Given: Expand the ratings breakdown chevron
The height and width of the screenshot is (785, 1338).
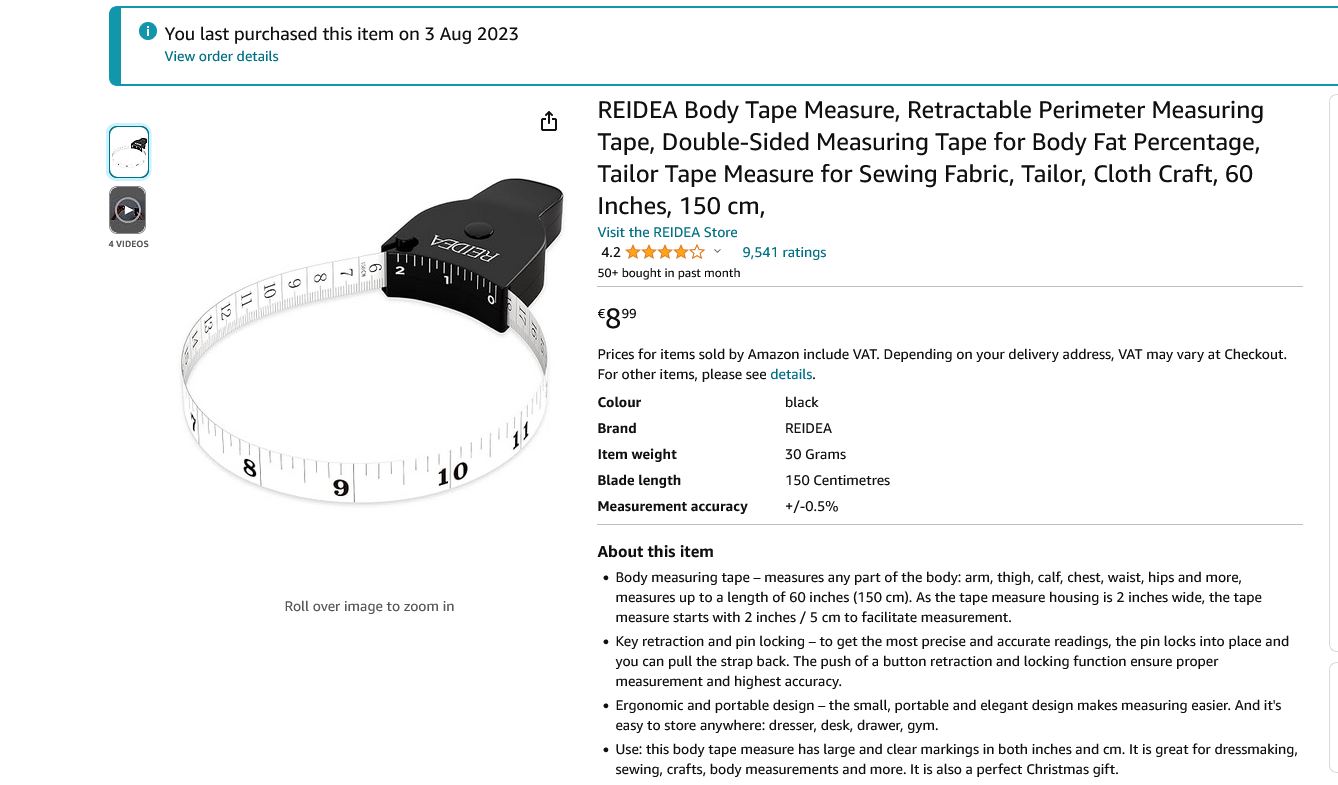Looking at the screenshot, I should point(717,252).
